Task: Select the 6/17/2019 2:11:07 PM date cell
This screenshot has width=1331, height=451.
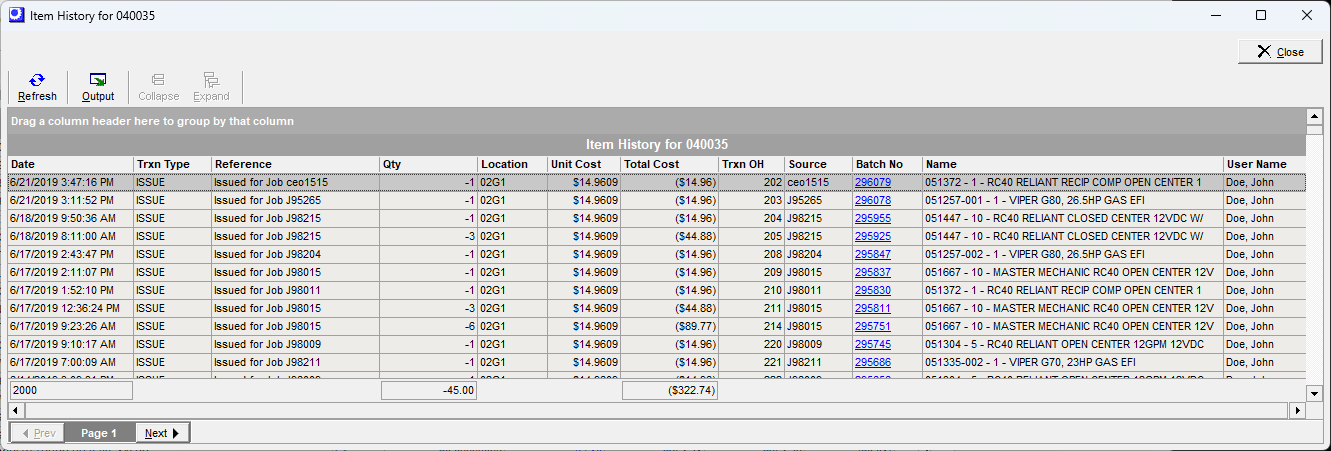Action: pyautogui.click(x=70, y=272)
